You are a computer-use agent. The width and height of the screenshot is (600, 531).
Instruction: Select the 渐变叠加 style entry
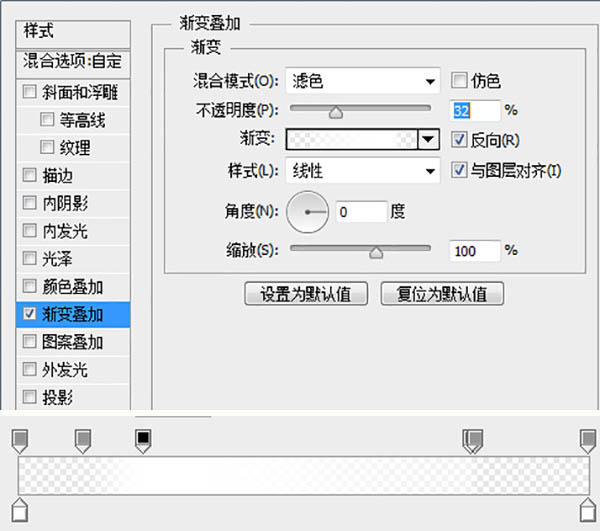click(73, 314)
